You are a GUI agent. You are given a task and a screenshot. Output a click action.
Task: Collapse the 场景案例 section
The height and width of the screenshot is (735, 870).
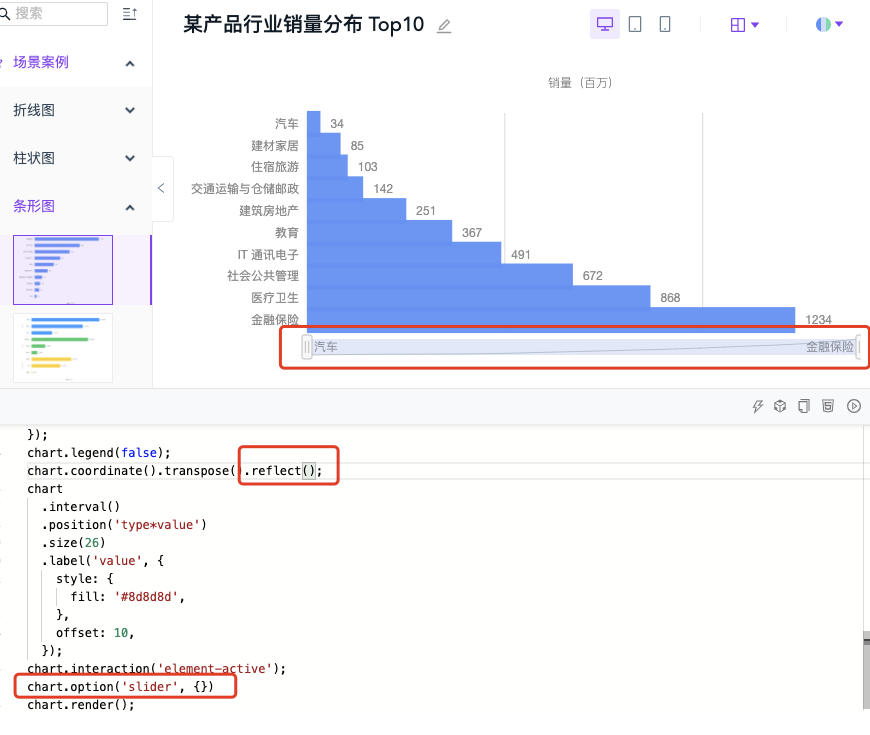tap(129, 62)
